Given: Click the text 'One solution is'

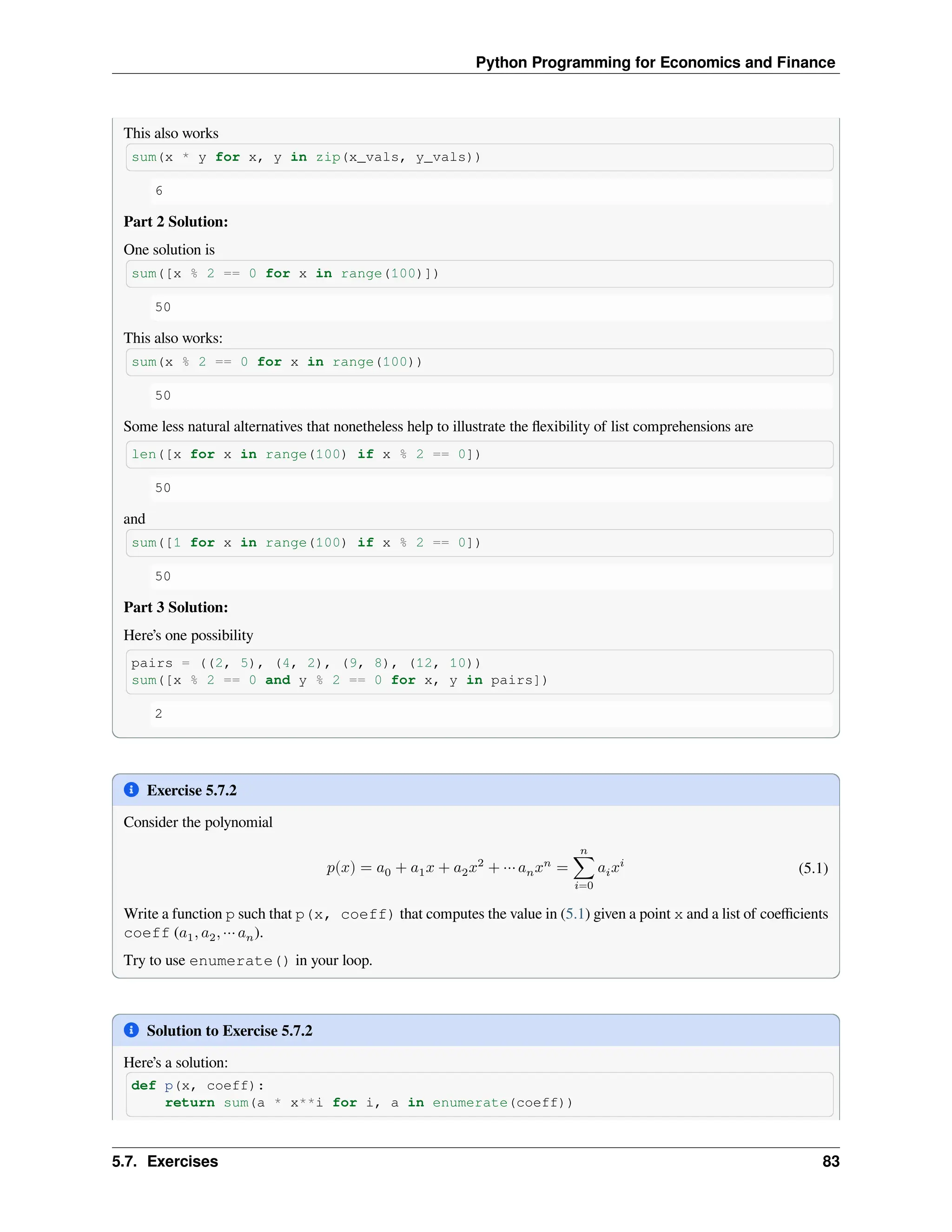Looking at the screenshot, I should click(169, 249).
